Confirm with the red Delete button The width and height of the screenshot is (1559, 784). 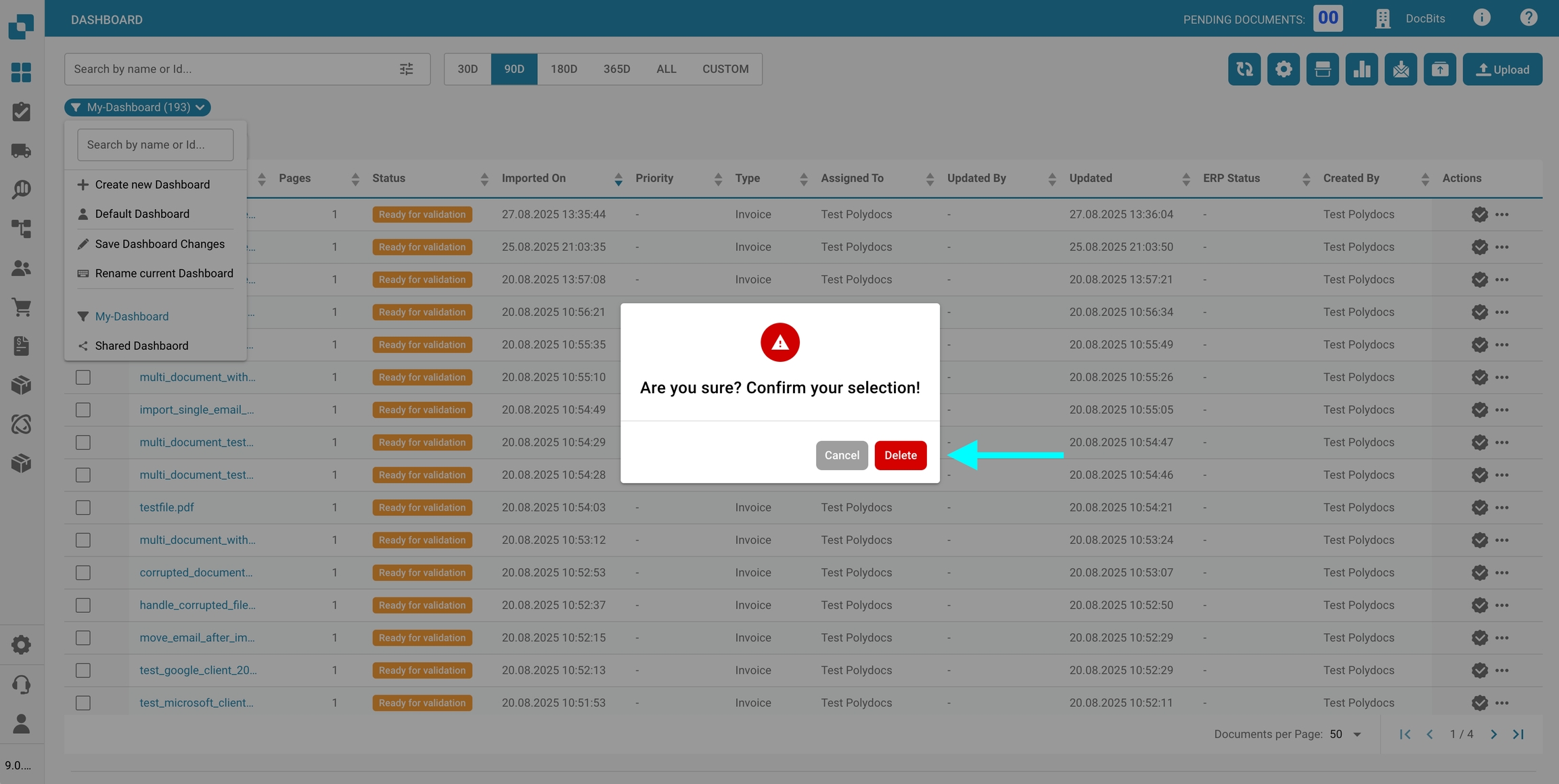900,455
